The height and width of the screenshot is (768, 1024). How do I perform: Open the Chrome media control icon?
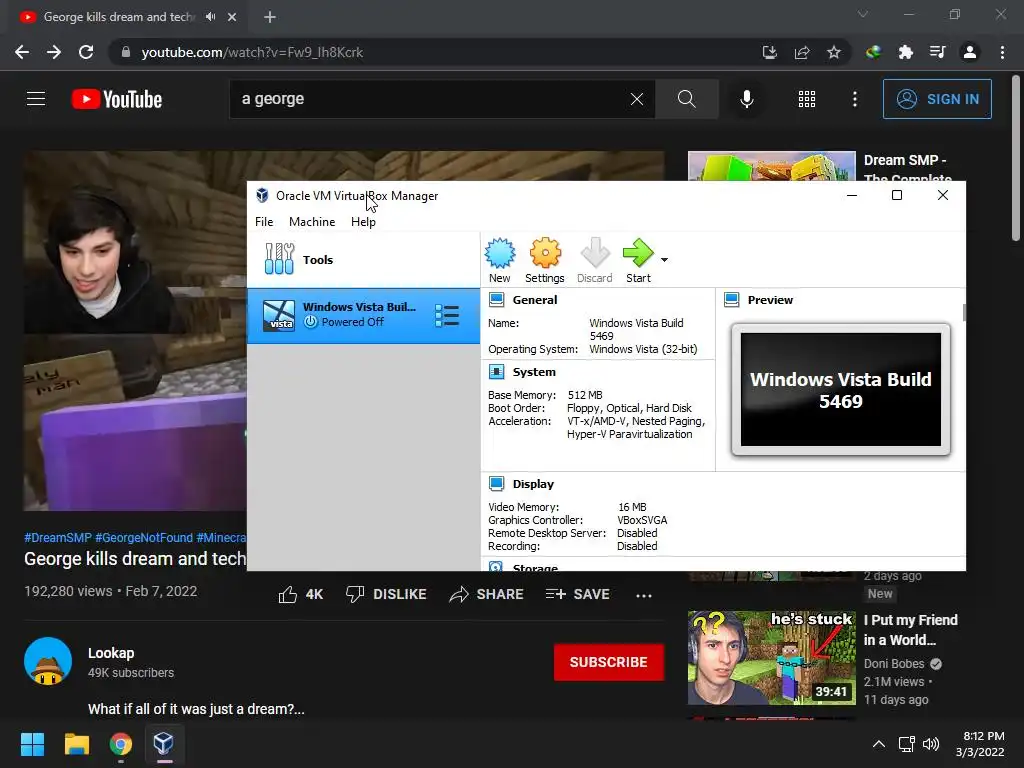[x=938, y=52]
